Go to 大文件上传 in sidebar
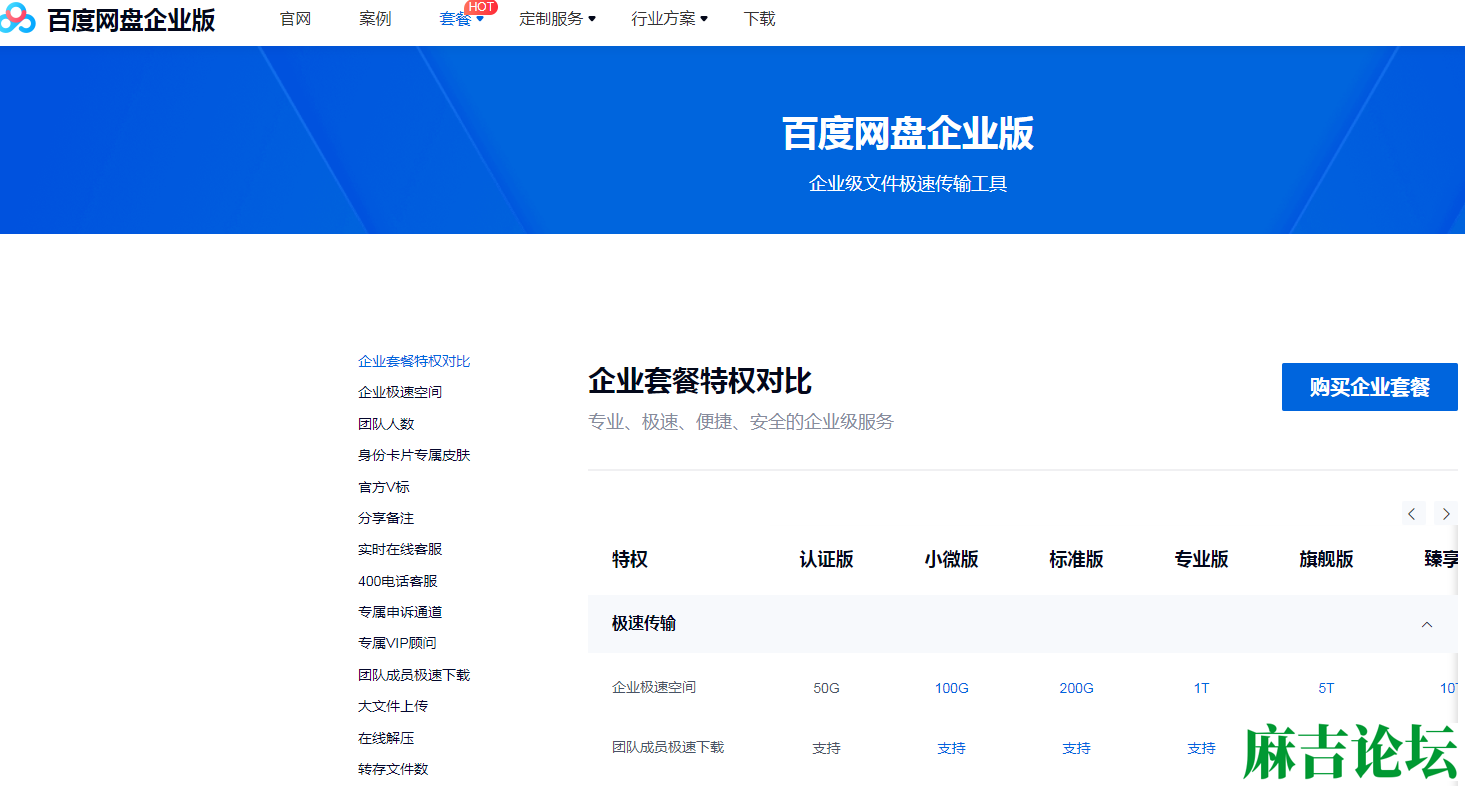This screenshot has width=1465, height=786. coord(393,706)
